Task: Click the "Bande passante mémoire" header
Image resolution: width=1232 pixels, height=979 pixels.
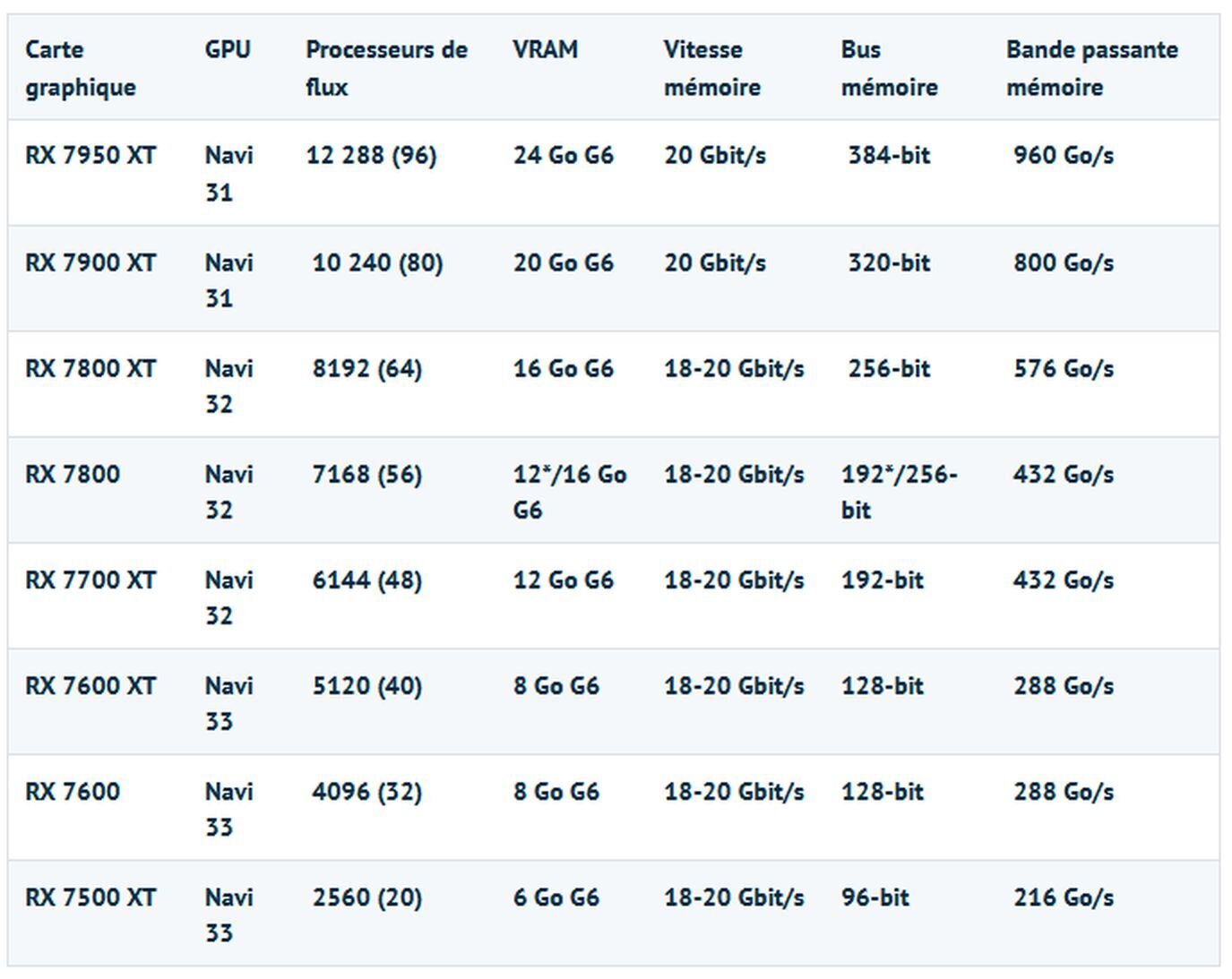Action: (1091, 68)
